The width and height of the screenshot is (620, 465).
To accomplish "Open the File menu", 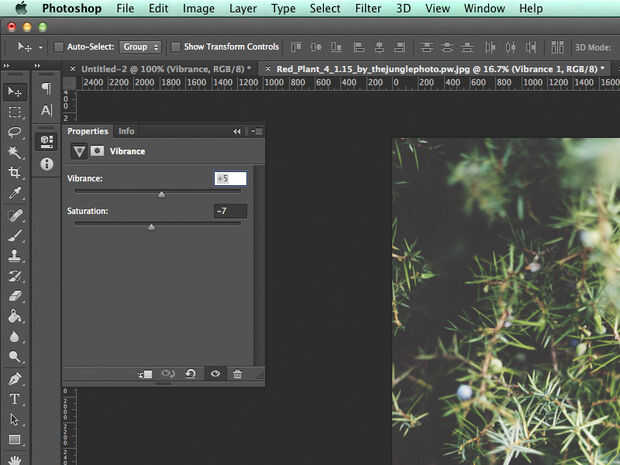I will click(125, 8).
